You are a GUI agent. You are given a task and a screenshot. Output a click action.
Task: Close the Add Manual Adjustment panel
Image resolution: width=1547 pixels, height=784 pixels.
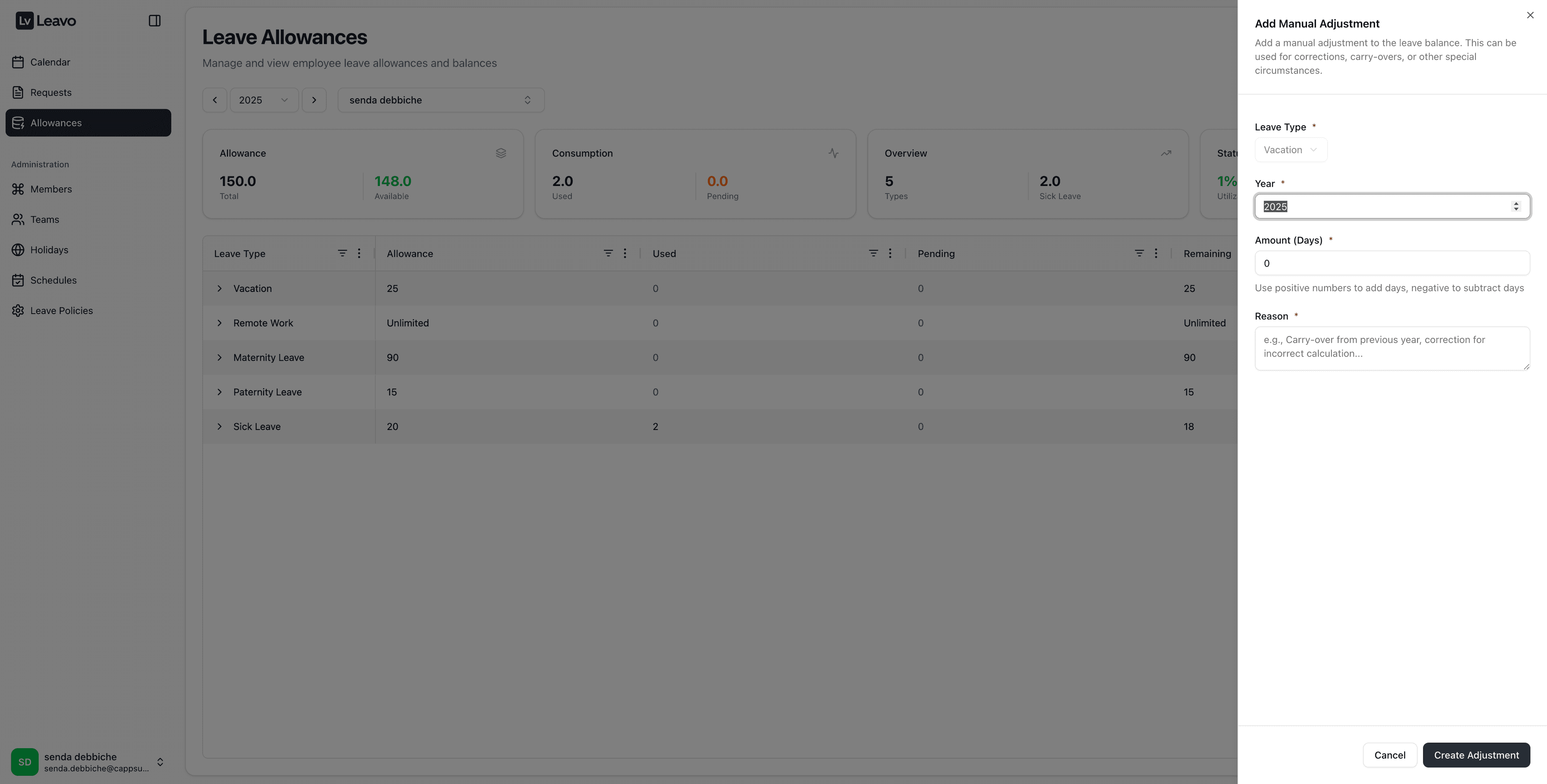(1530, 16)
